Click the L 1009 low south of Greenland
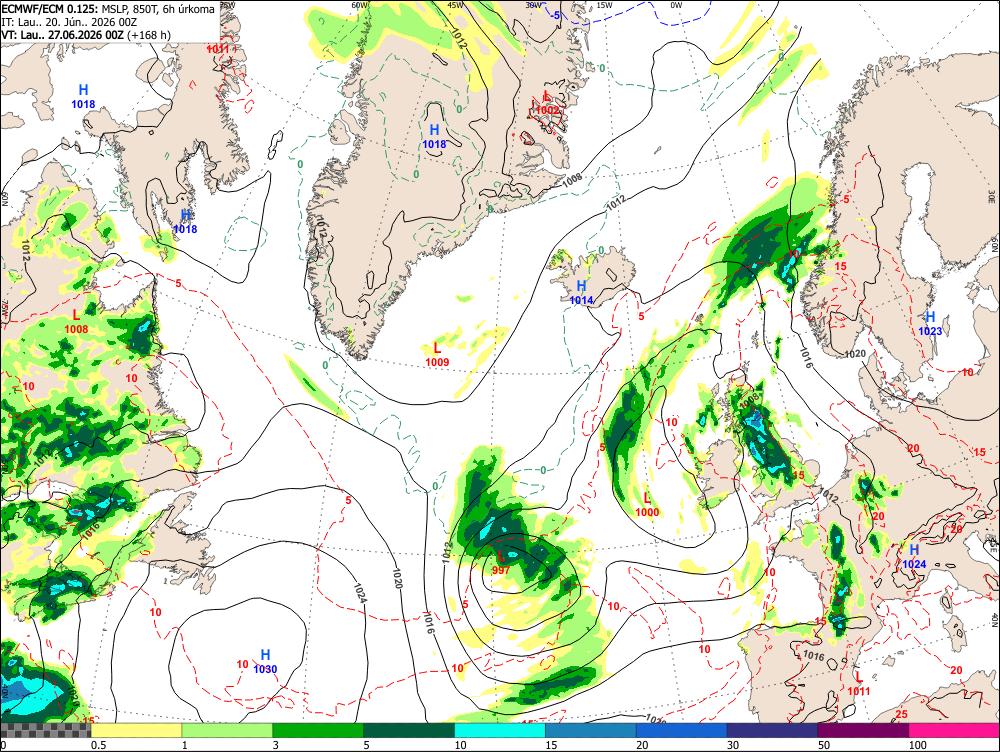 pos(437,355)
